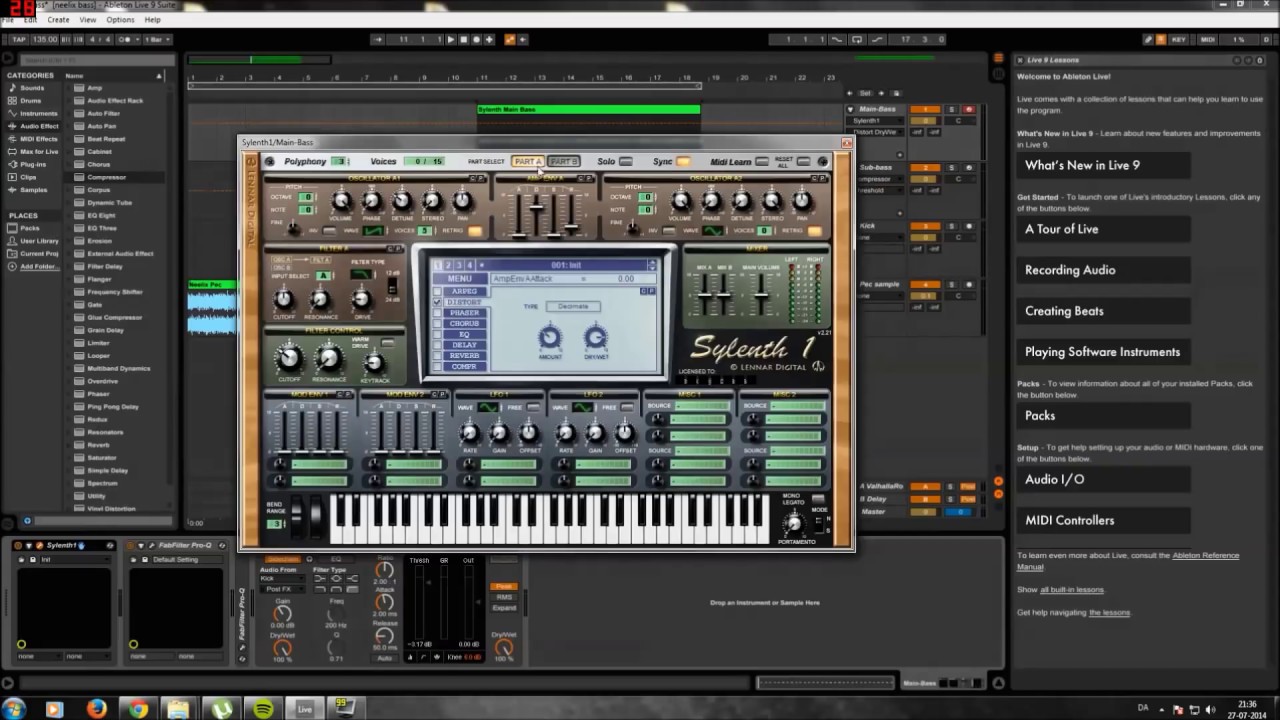Toggle the Sylenth1 Solo button
This screenshot has width=1280, height=720.
626,161
